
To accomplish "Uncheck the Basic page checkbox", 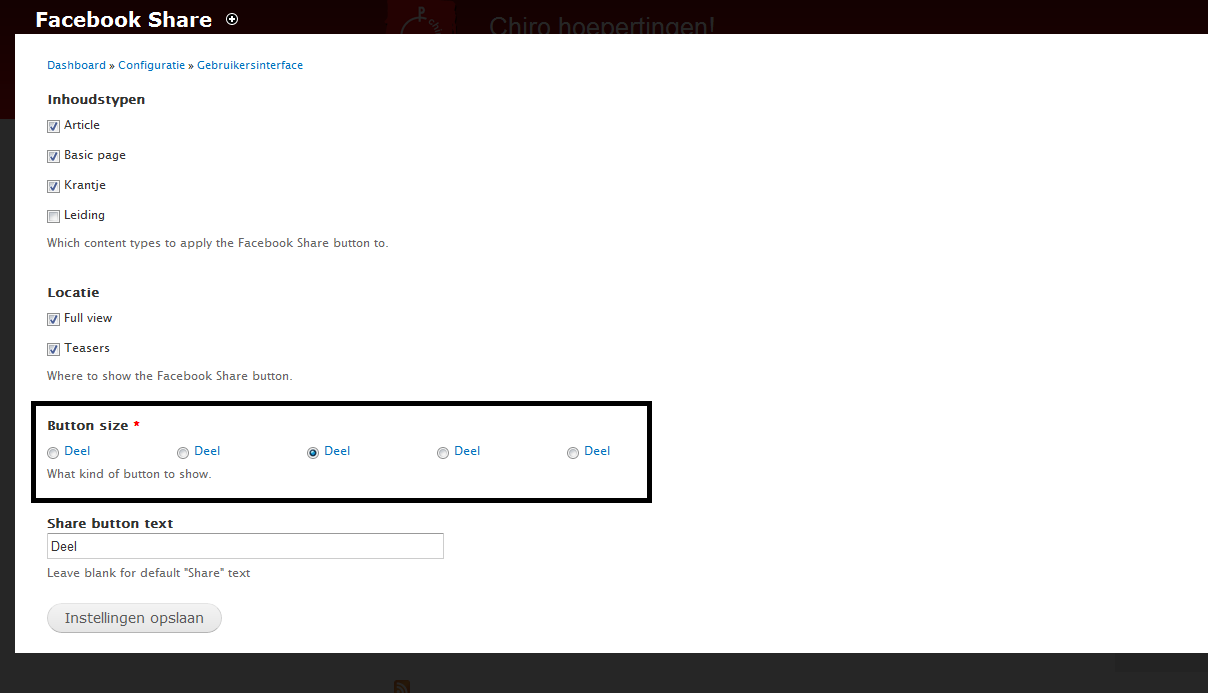I will coord(54,156).
